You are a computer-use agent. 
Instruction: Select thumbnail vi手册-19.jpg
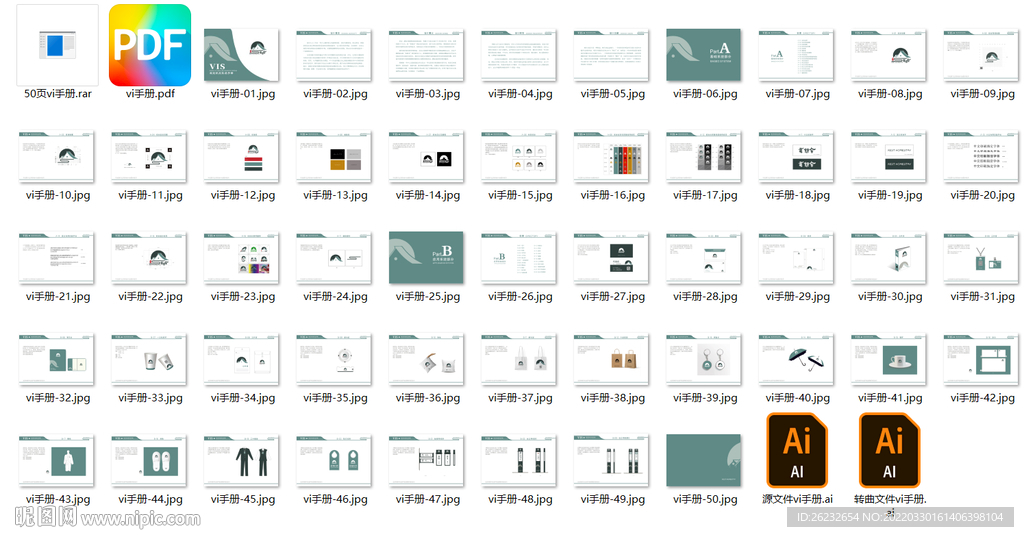pos(889,157)
